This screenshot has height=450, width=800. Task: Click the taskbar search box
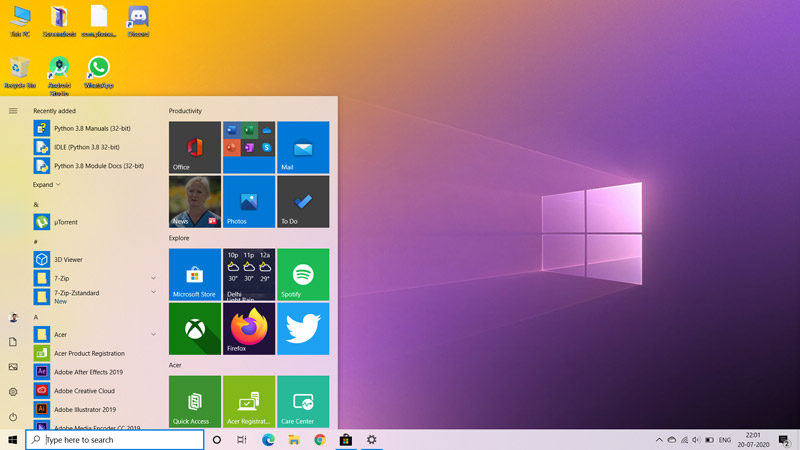tap(115, 440)
